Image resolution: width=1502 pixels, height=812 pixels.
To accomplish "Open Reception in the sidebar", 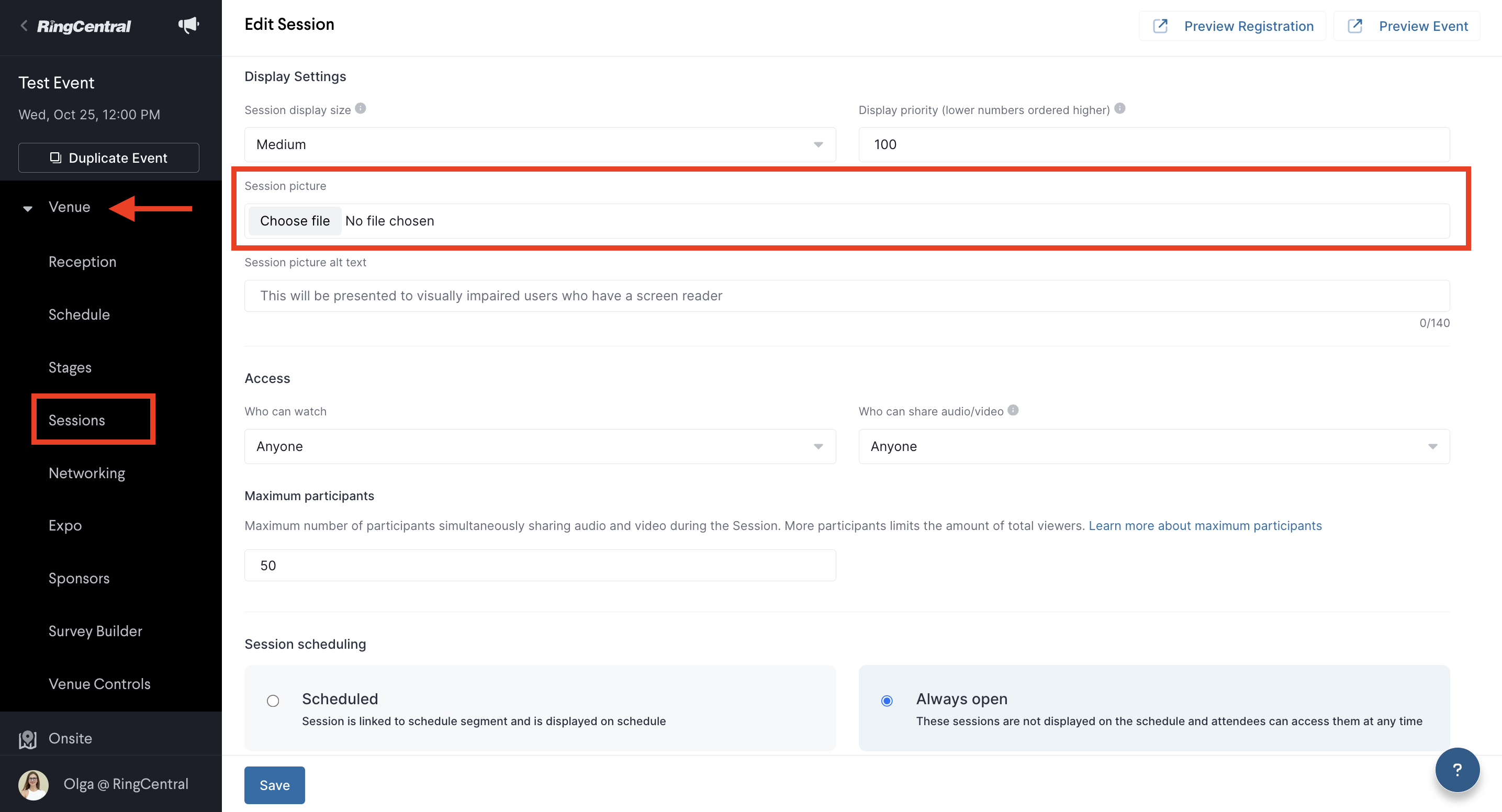I will (82, 262).
